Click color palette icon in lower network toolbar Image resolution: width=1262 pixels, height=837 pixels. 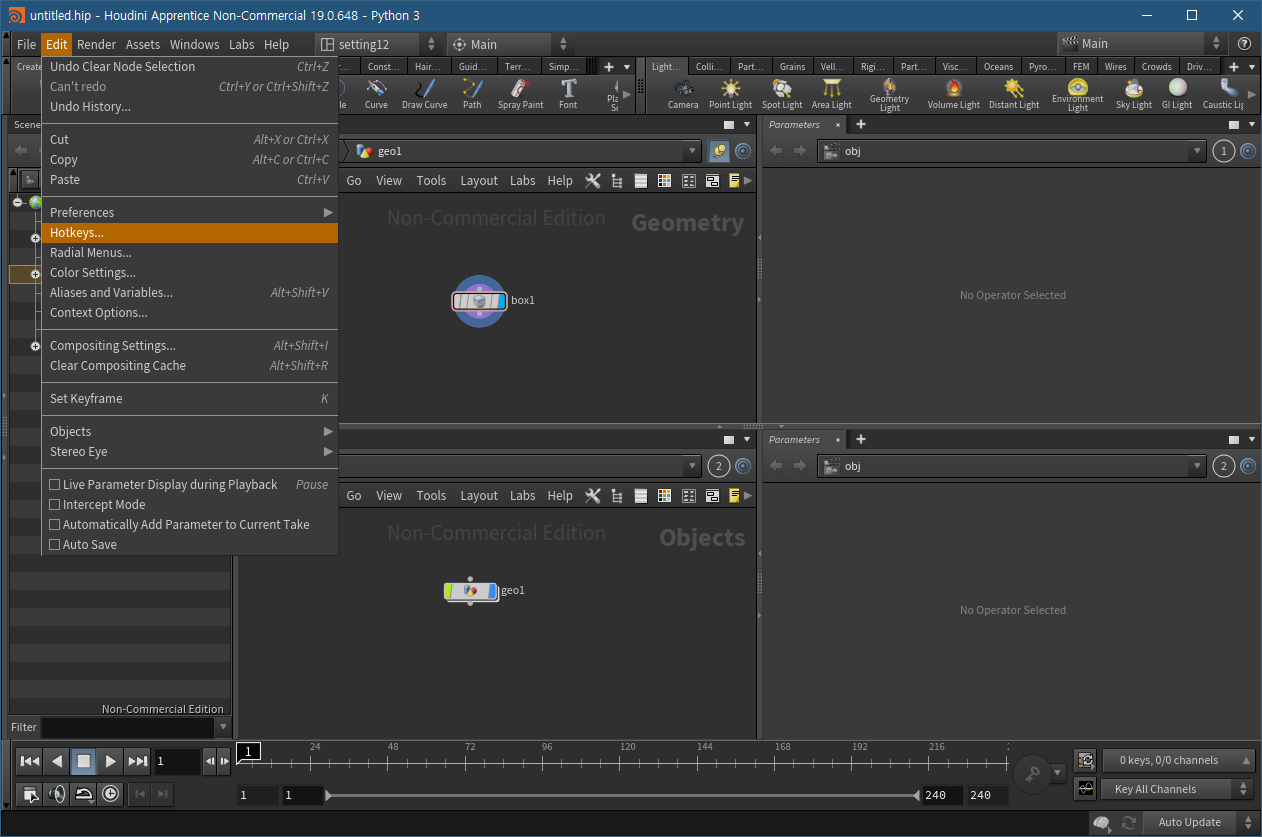tap(664, 495)
